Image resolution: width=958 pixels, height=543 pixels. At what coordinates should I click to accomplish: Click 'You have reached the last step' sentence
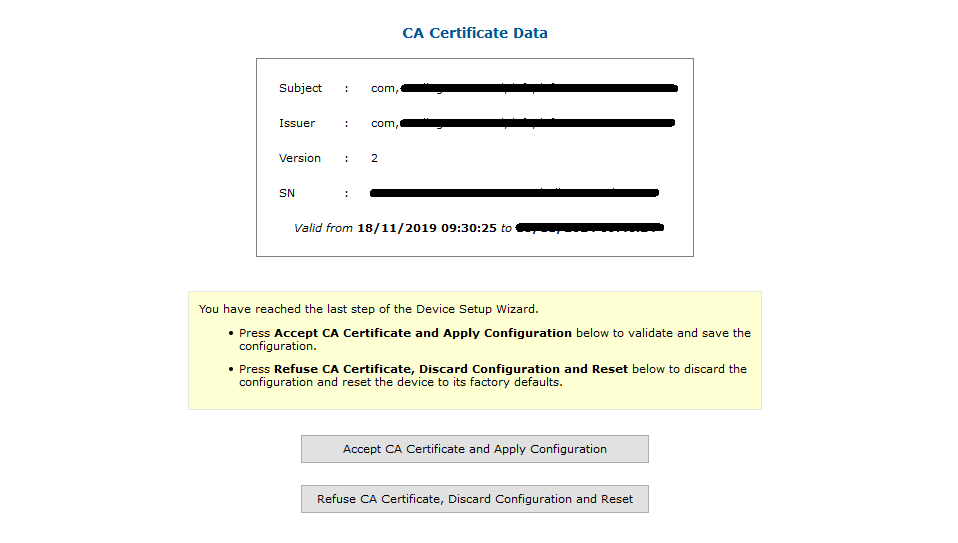coord(368,309)
